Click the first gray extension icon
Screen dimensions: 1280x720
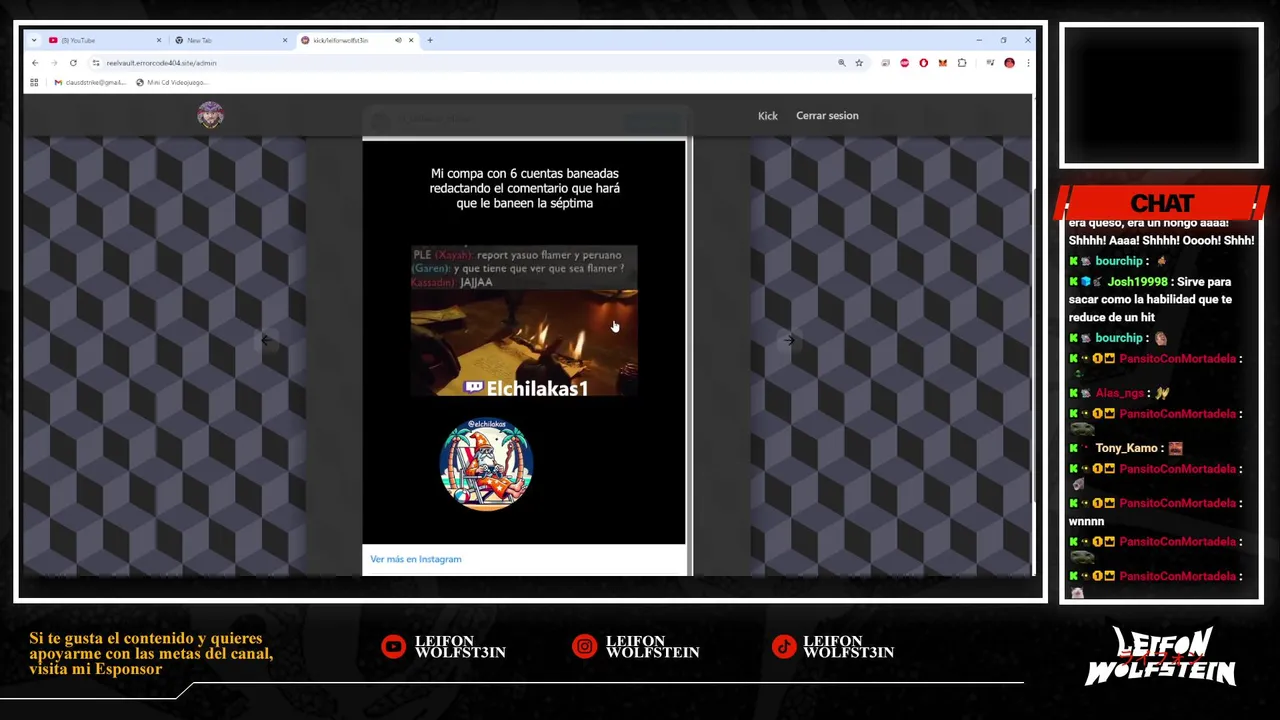pyautogui.click(x=886, y=63)
